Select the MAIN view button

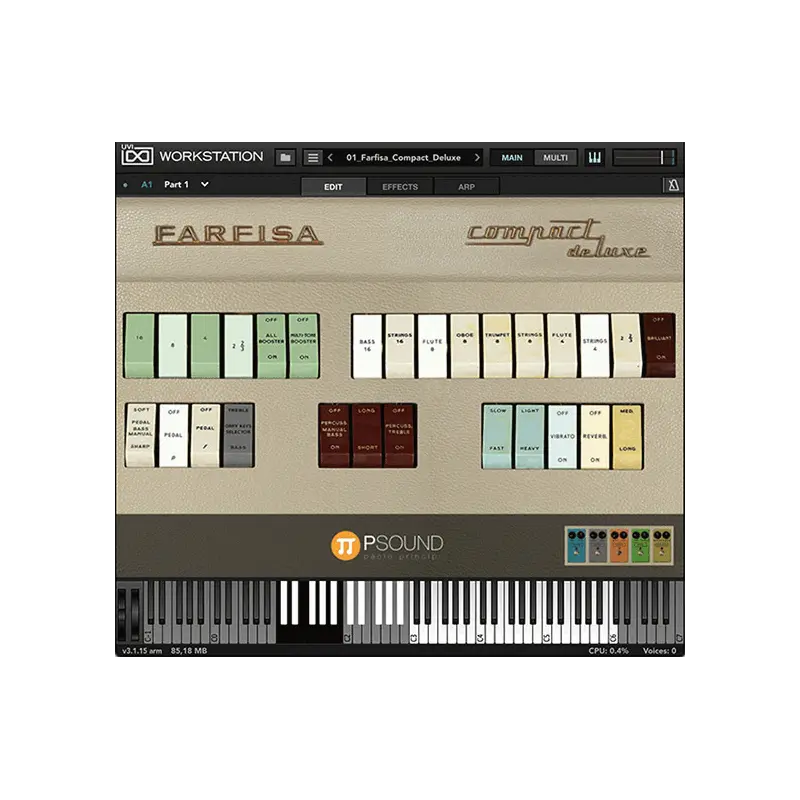512,158
